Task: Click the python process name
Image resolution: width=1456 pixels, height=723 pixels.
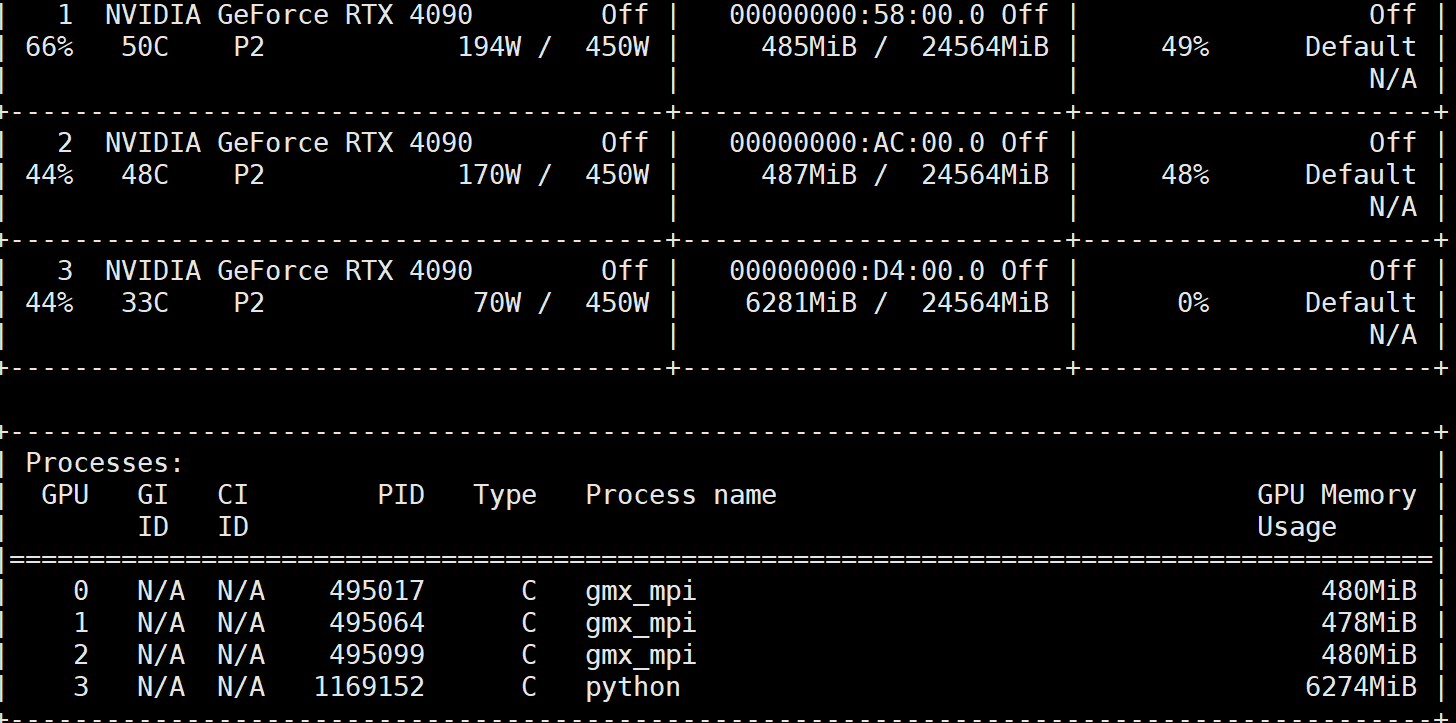Action: pyautogui.click(x=633, y=687)
